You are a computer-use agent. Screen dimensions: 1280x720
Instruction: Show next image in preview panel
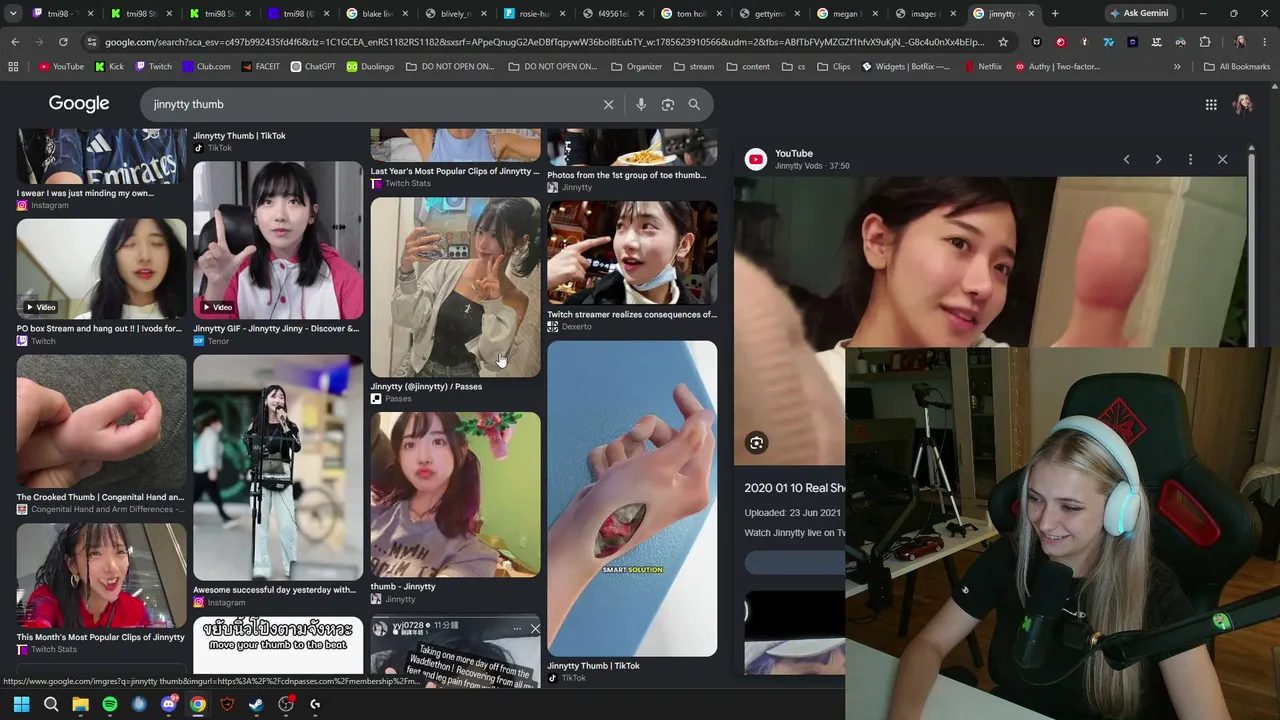pos(1158,159)
